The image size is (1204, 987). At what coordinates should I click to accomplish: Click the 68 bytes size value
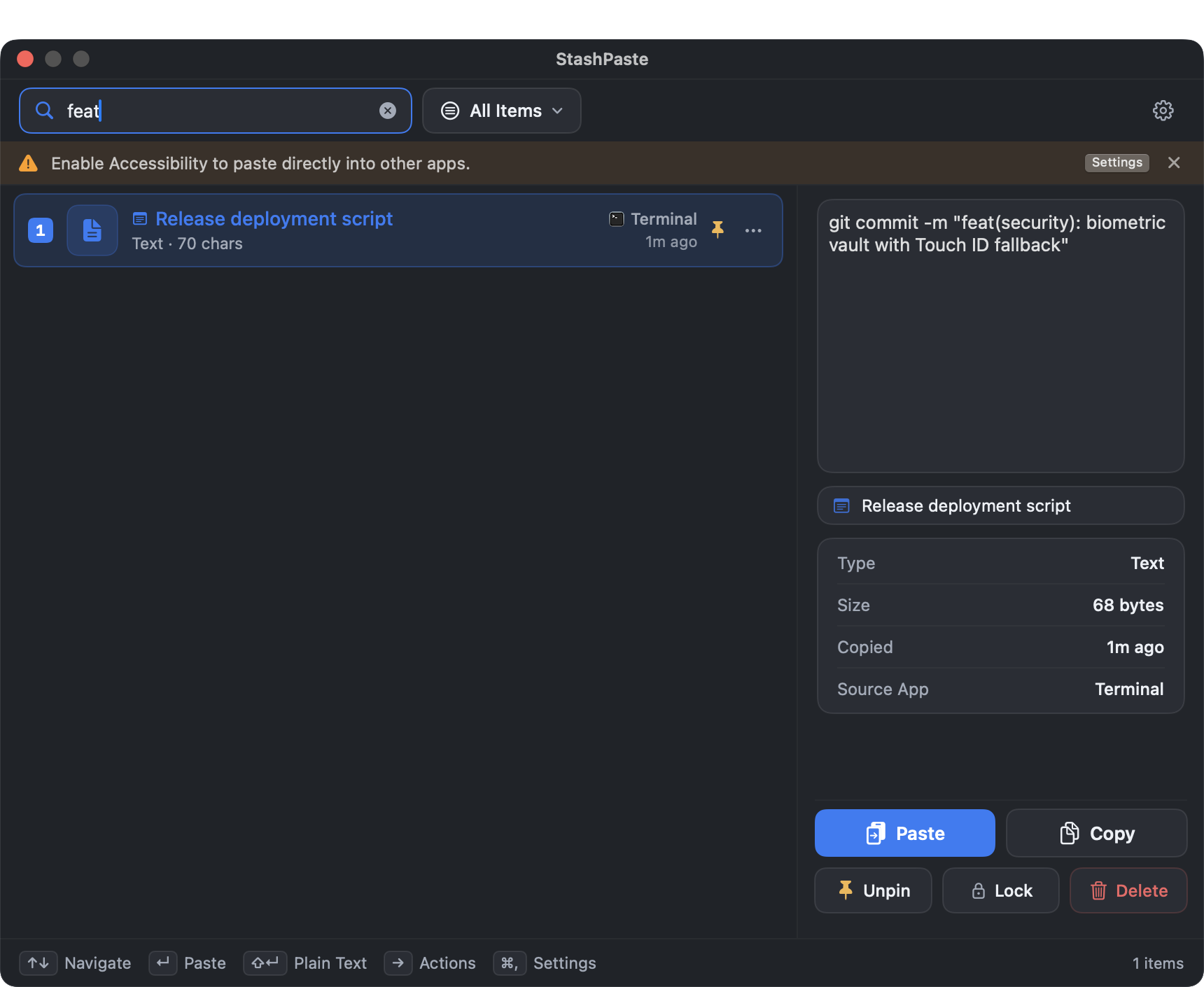point(1128,605)
